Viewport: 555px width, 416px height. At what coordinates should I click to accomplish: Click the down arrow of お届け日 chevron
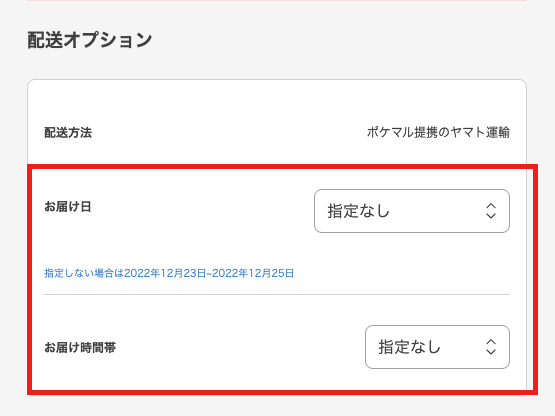pyautogui.click(x=491, y=216)
